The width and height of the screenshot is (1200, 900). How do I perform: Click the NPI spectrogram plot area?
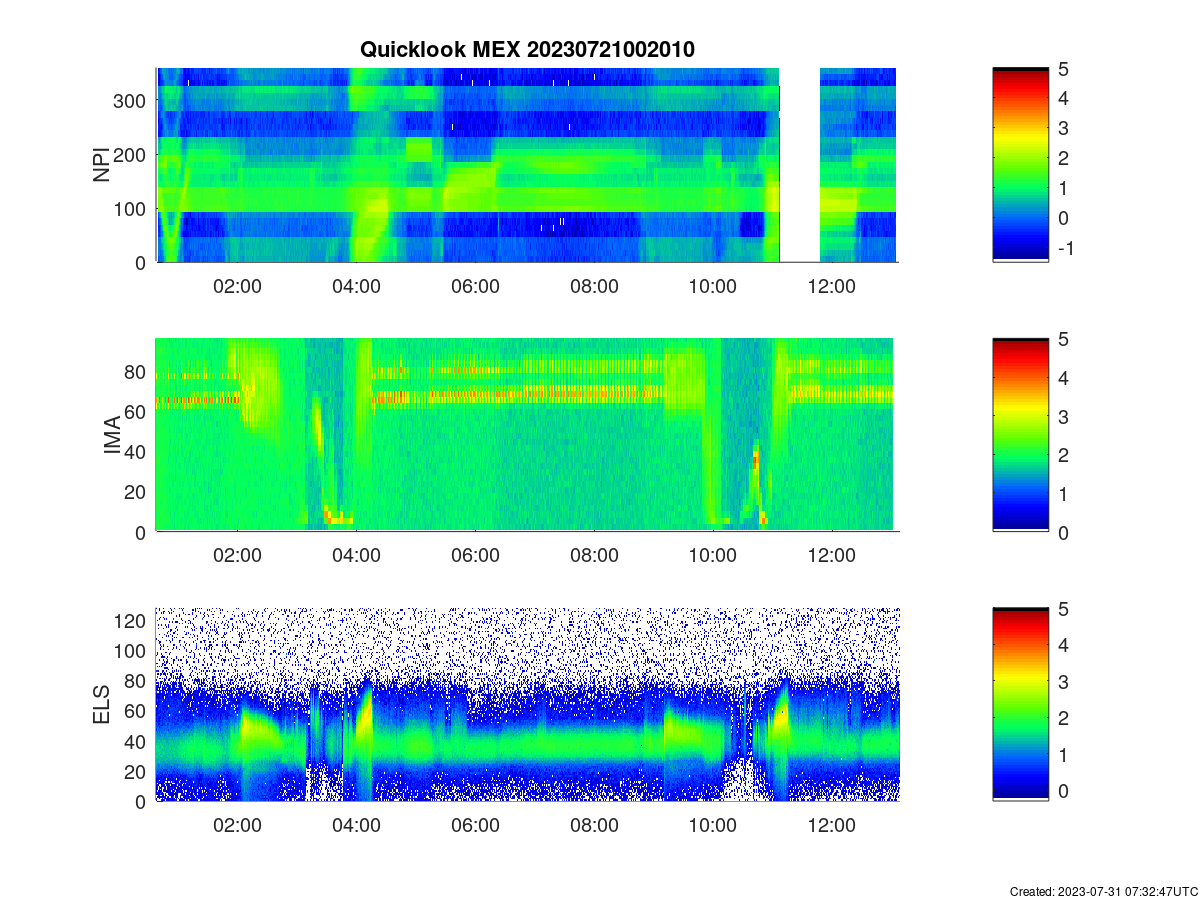[526, 165]
